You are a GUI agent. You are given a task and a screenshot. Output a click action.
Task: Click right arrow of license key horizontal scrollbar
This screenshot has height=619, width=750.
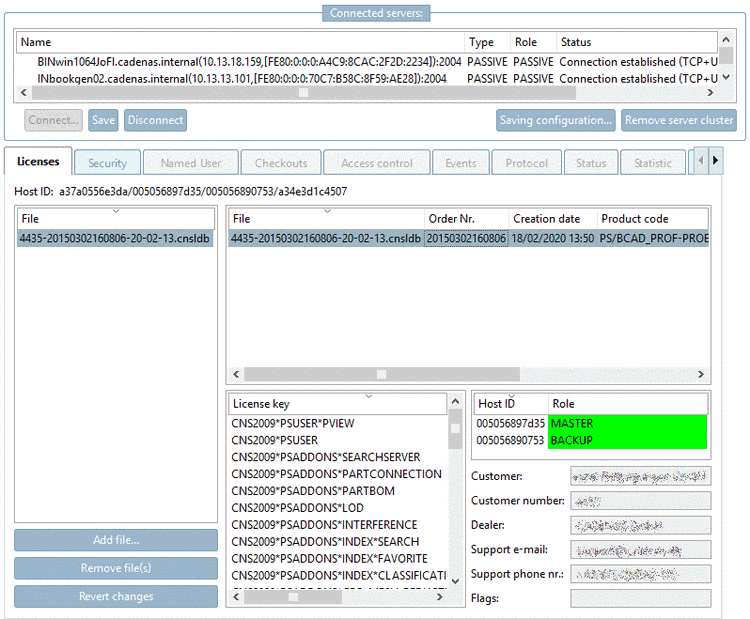point(440,597)
